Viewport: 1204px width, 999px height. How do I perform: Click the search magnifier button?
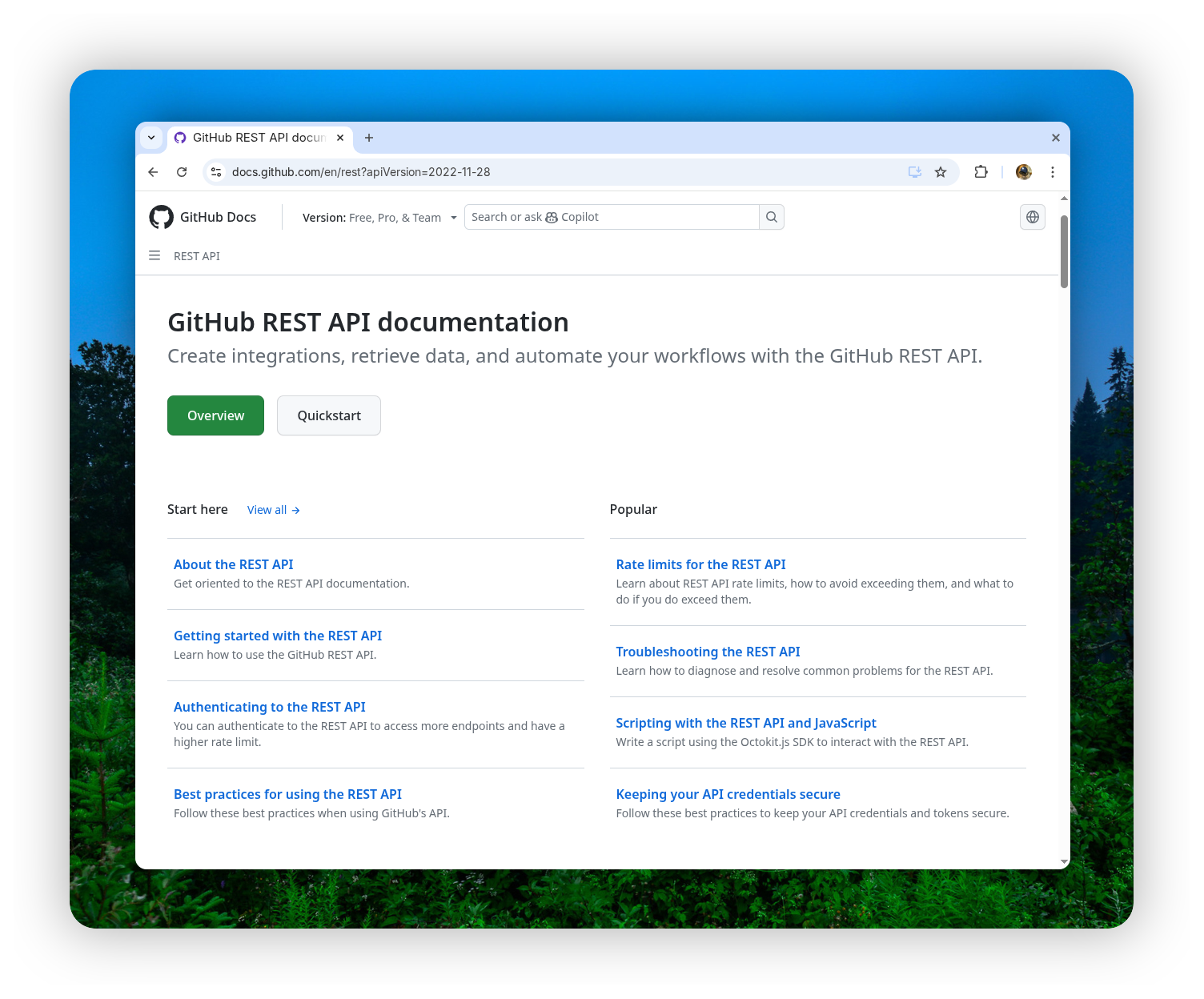[771, 217]
